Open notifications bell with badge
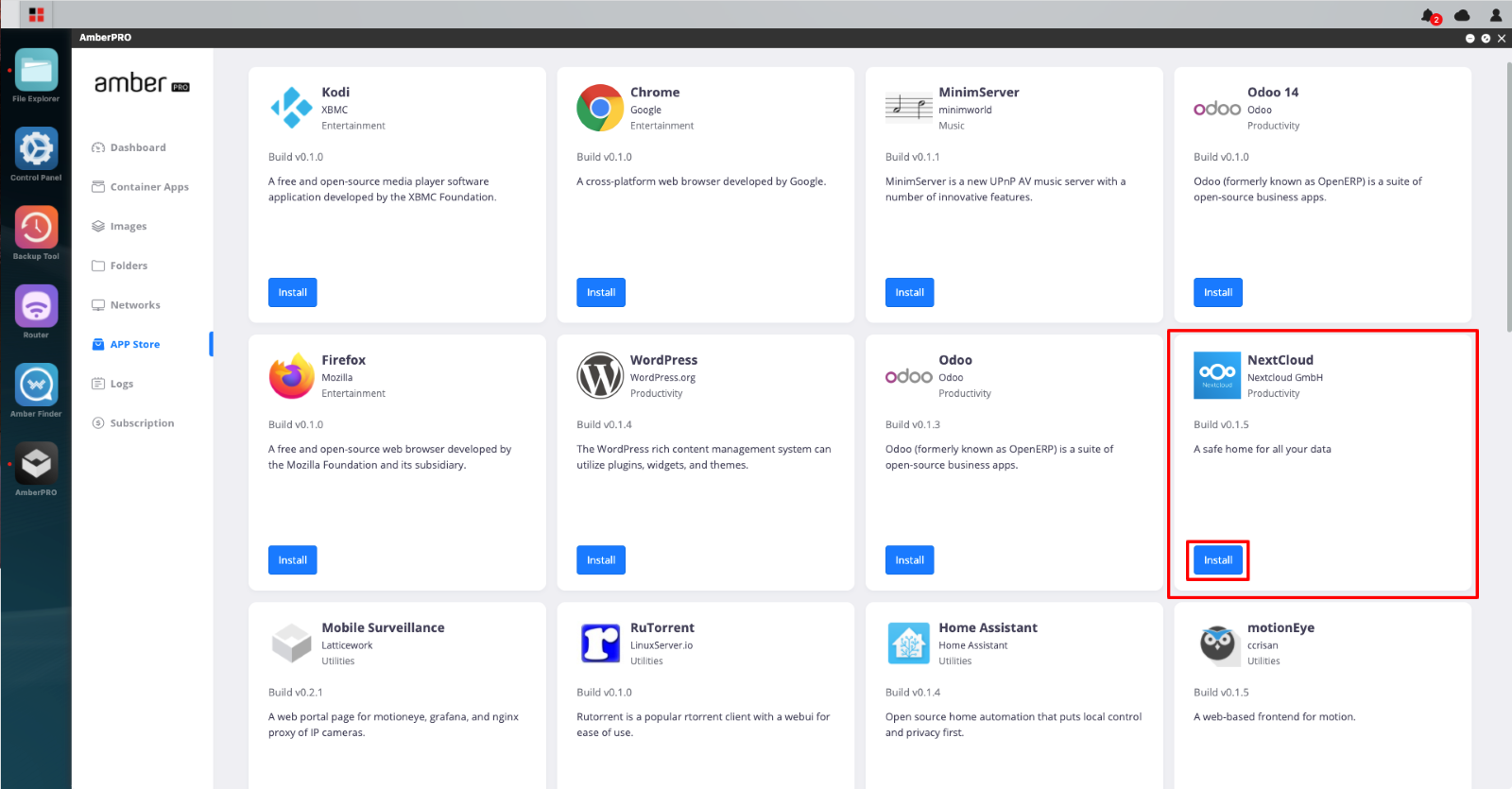 pyautogui.click(x=1430, y=15)
